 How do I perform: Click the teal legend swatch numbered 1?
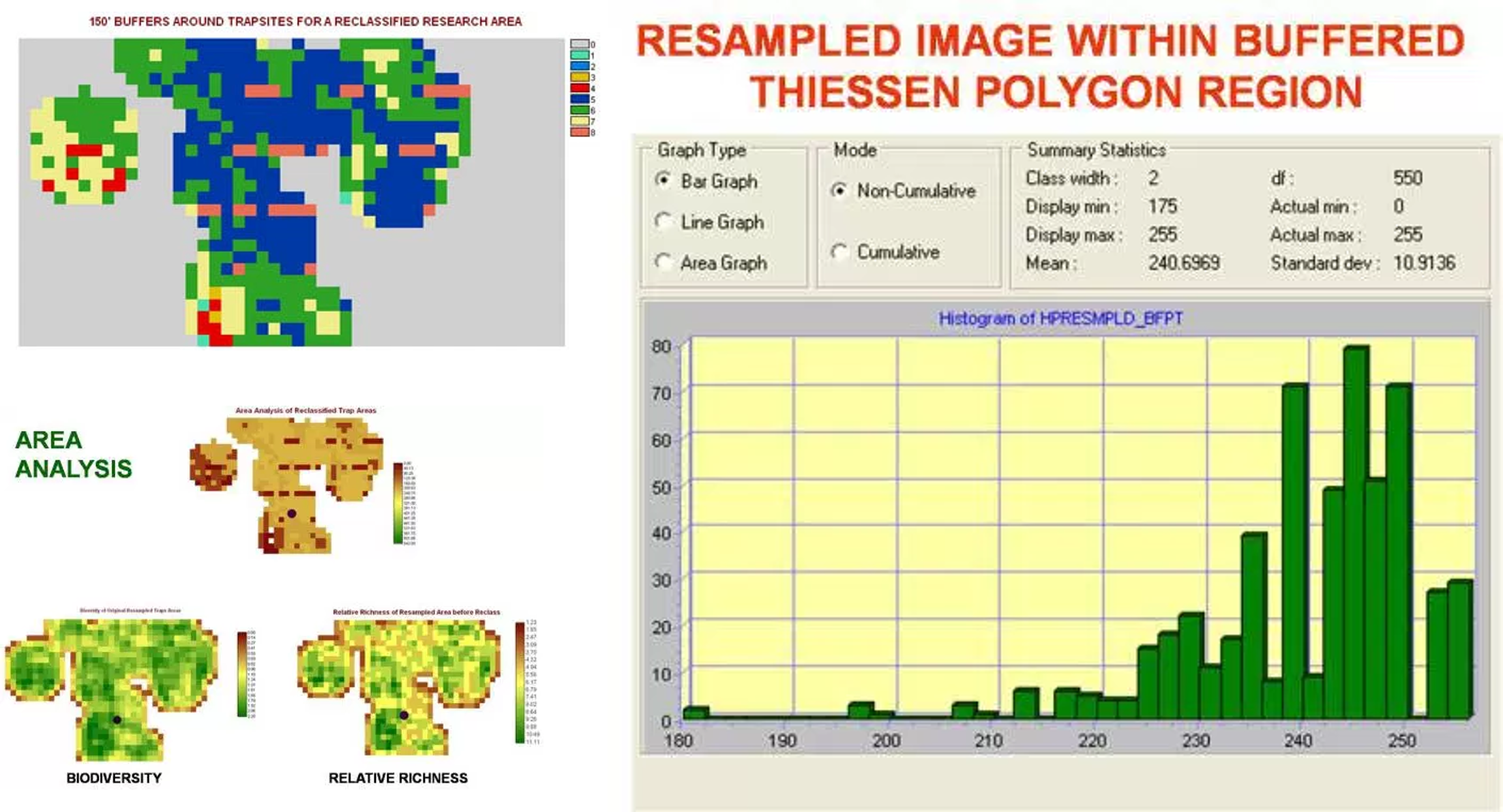(x=579, y=55)
